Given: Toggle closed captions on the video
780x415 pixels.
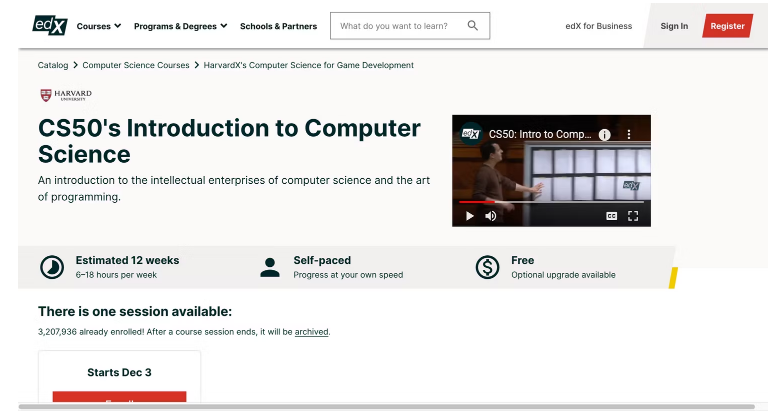Looking at the screenshot, I should pyautogui.click(x=611, y=215).
